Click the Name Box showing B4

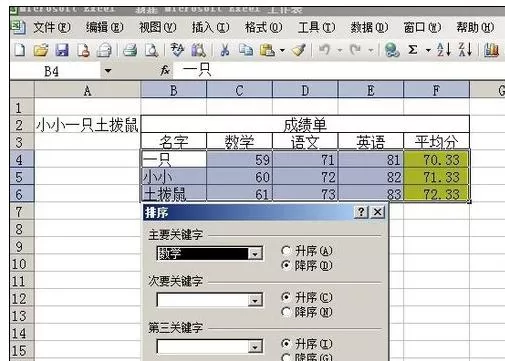coord(55,71)
